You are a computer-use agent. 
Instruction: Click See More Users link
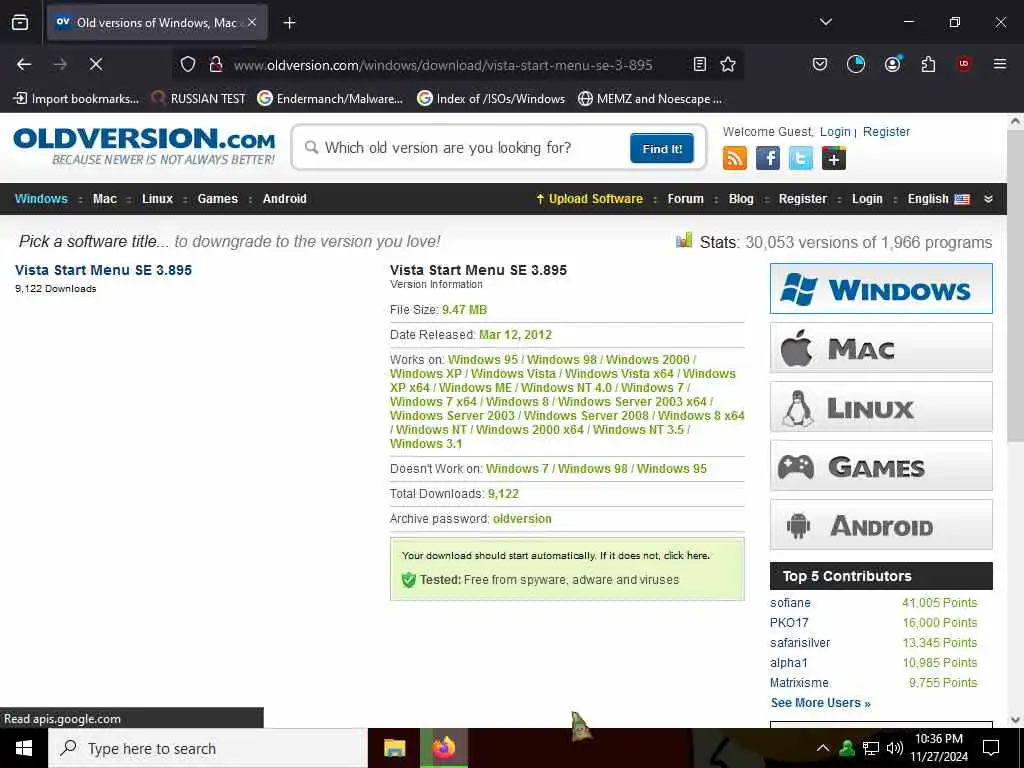pyautogui.click(x=820, y=703)
